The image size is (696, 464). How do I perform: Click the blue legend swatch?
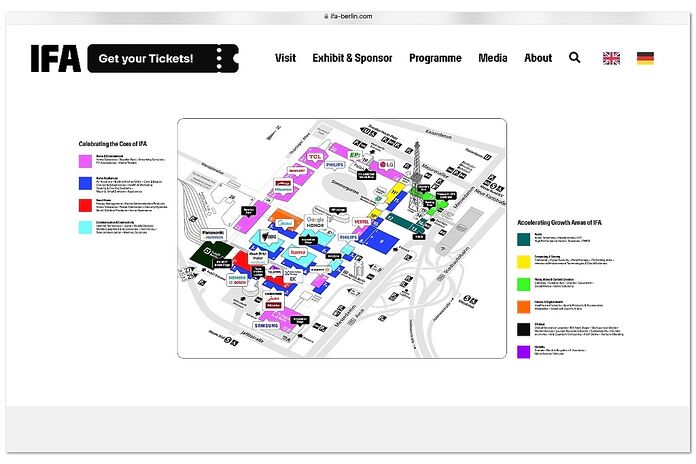coord(85,183)
